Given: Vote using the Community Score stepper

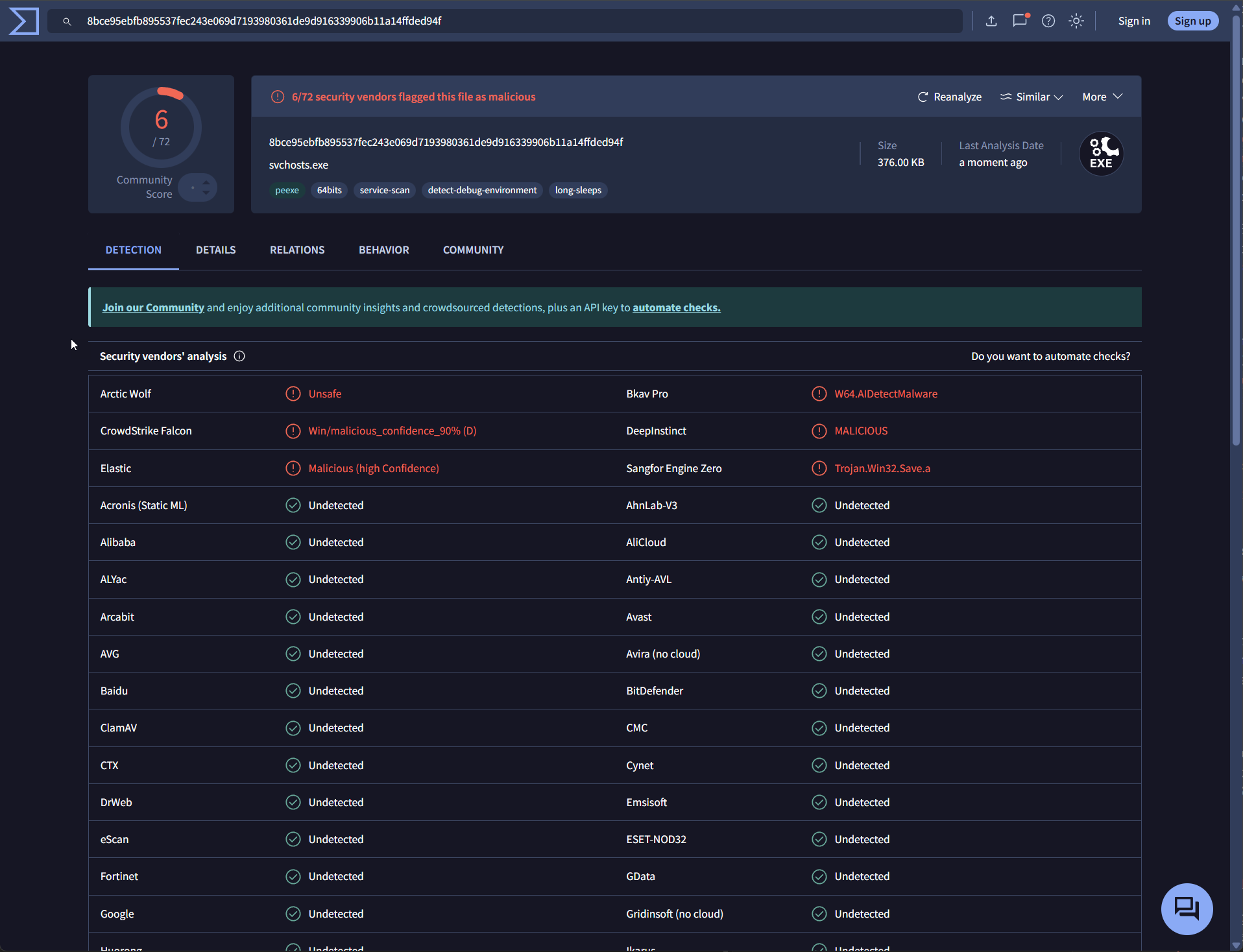Looking at the screenshot, I should click(198, 187).
